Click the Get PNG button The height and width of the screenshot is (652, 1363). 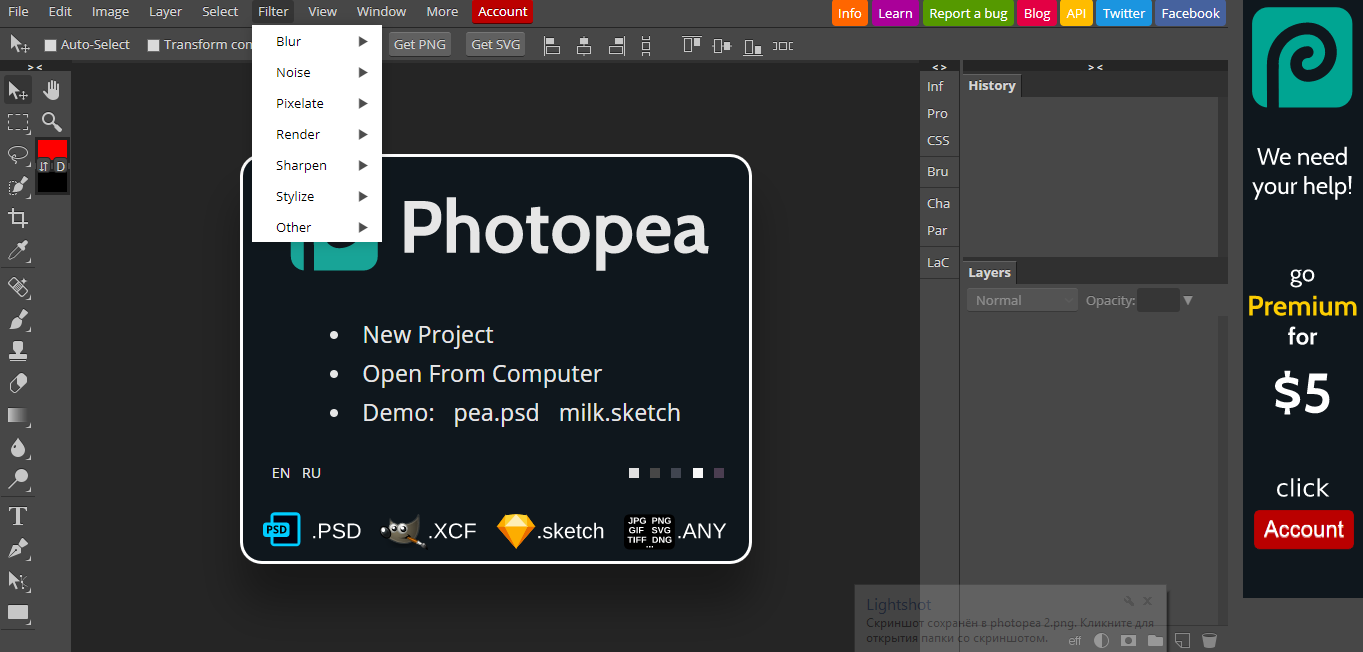pyautogui.click(x=420, y=44)
